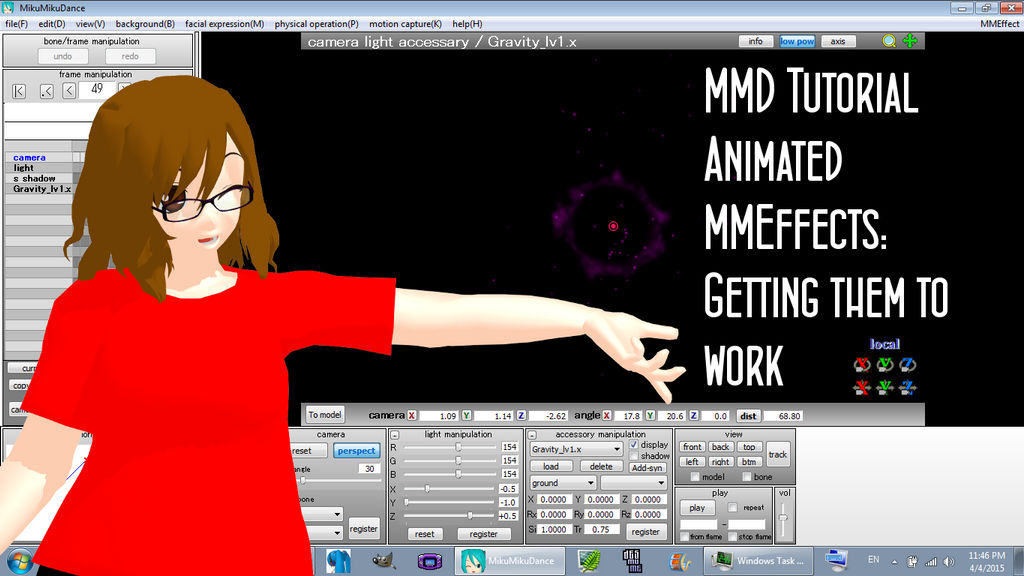Step back one frame arrow

[69, 91]
